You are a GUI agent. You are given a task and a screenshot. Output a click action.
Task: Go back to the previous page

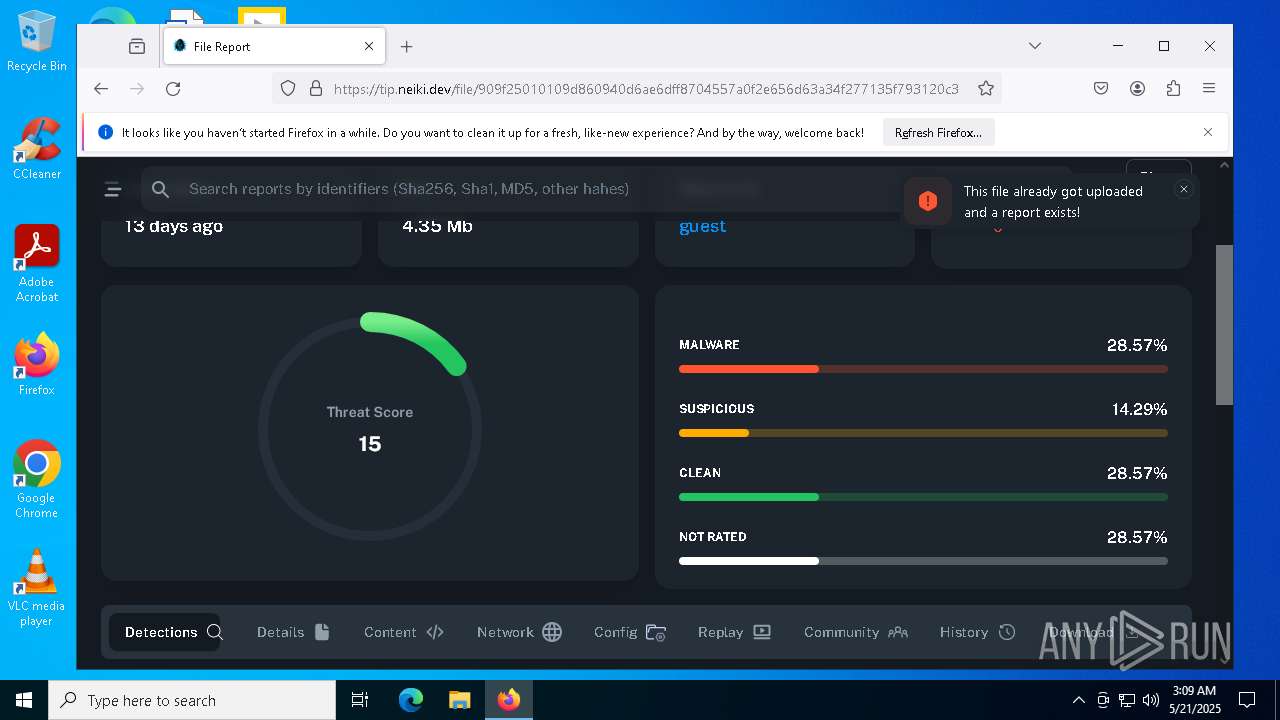coord(101,89)
